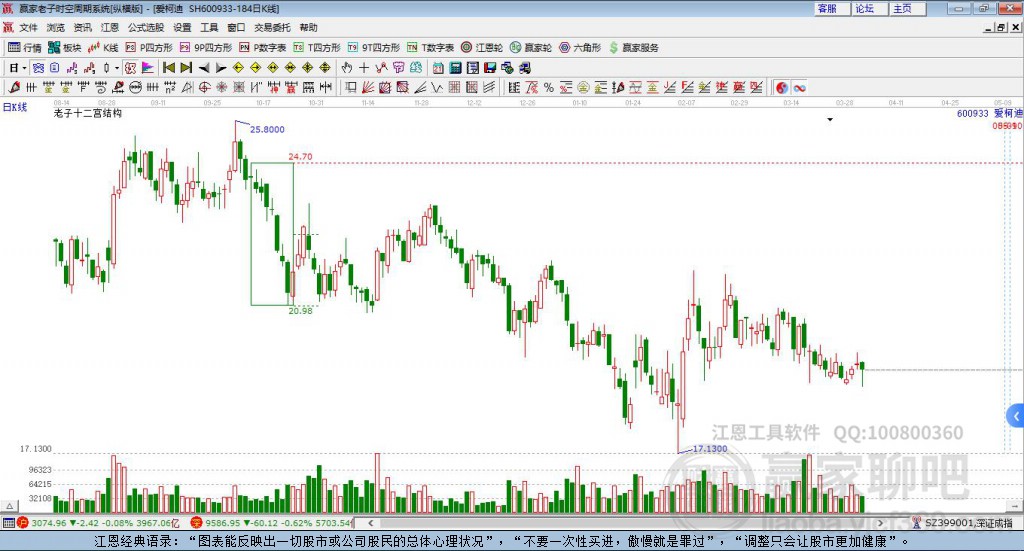1024x551 pixels.
Task: Expand the blue side panel arrow tab
Action: click(1016, 416)
